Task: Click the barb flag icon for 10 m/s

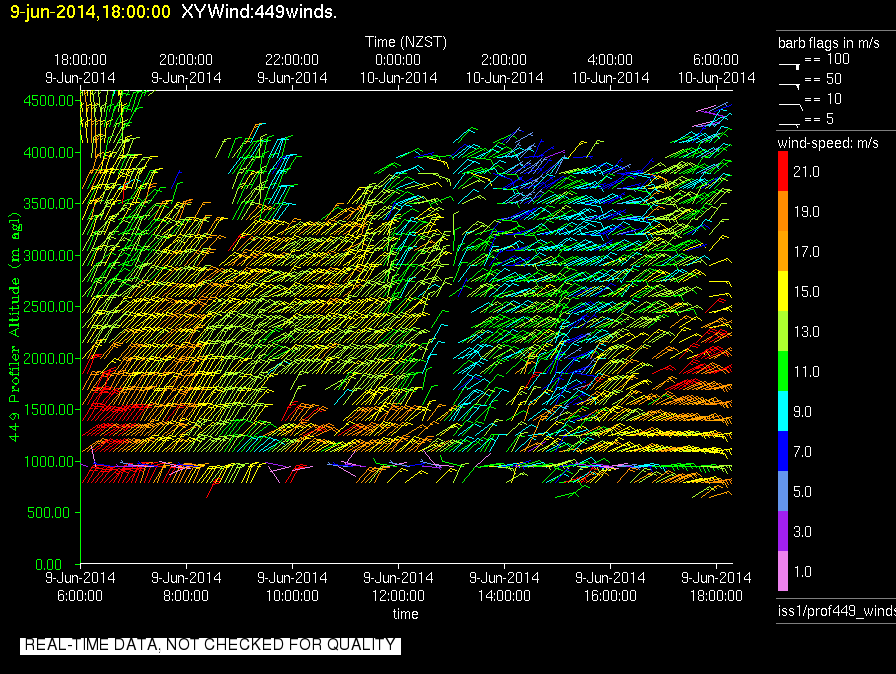Action: click(x=791, y=106)
